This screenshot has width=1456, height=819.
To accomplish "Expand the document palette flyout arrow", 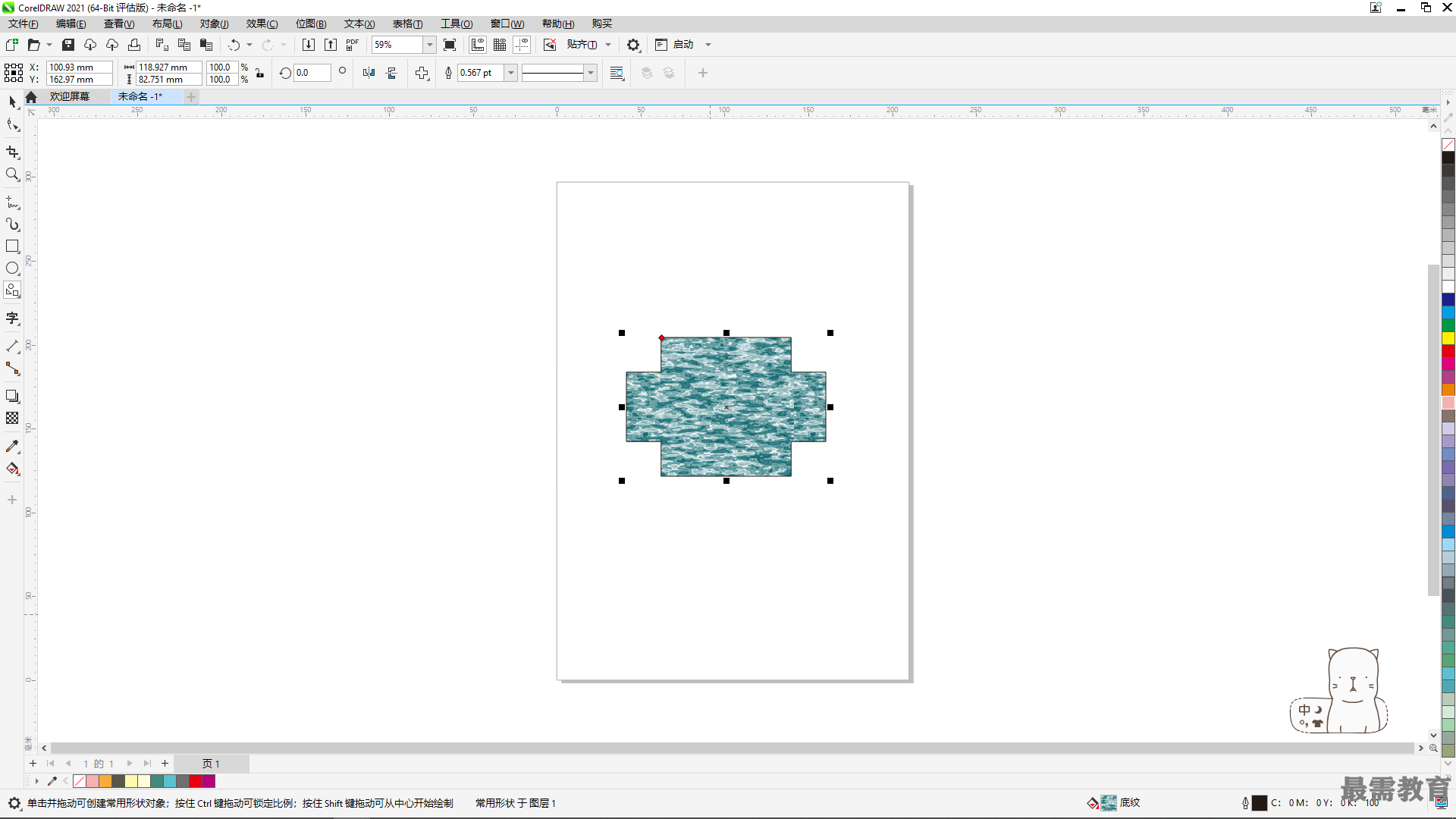I will click(36, 781).
